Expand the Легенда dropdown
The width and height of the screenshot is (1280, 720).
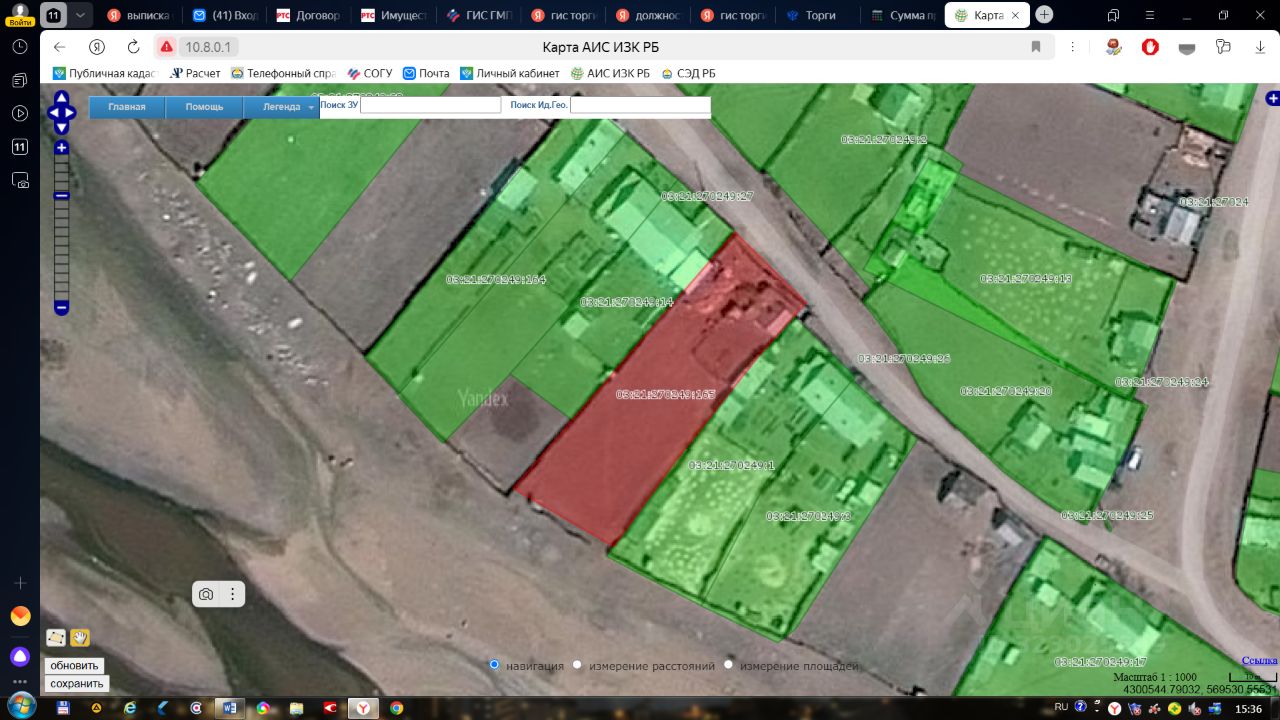coord(282,107)
